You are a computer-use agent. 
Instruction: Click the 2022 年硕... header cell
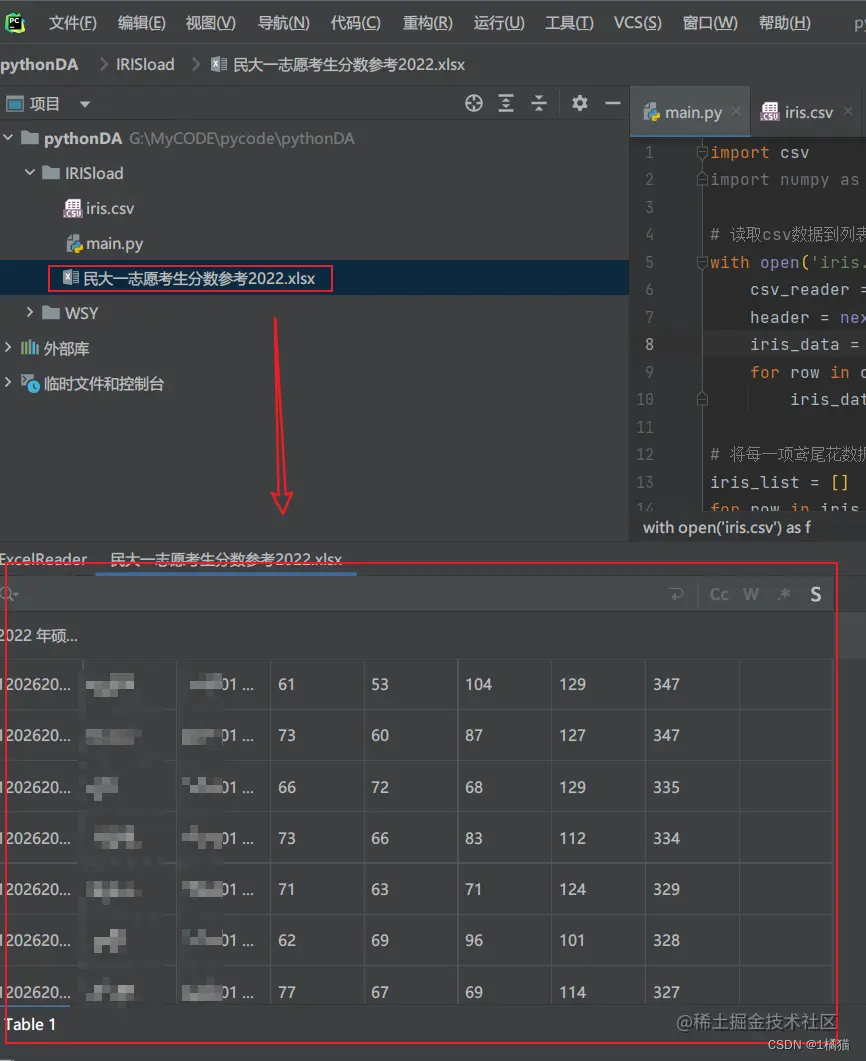(39, 635)
